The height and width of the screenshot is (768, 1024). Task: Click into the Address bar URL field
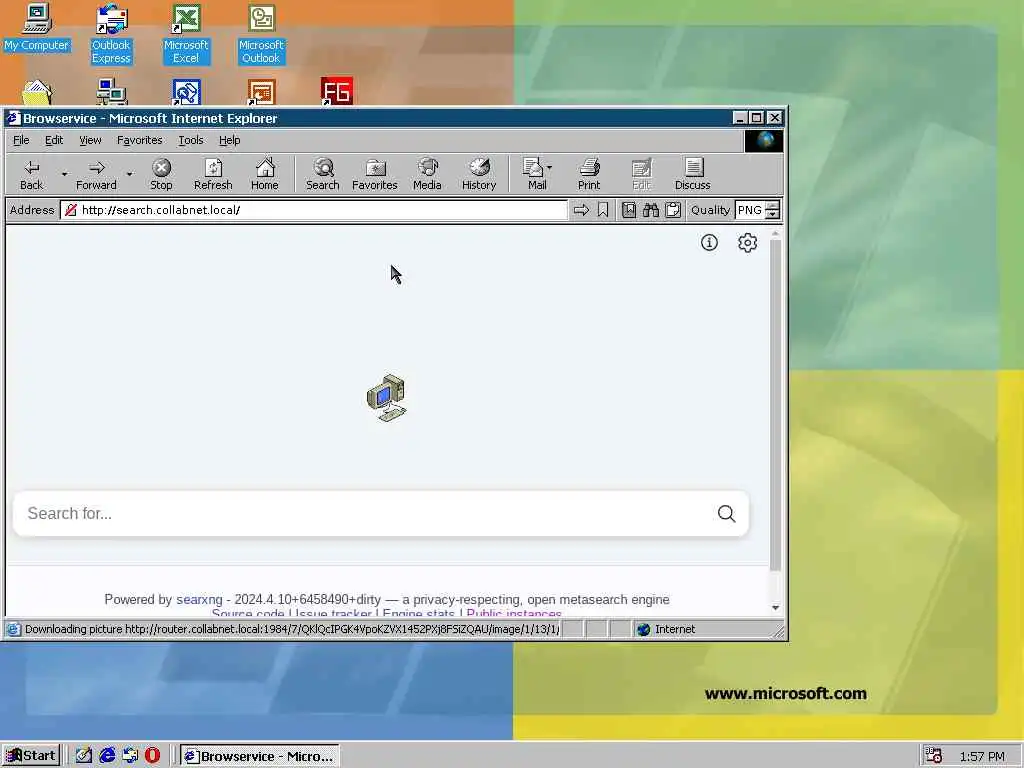[314, 210]
